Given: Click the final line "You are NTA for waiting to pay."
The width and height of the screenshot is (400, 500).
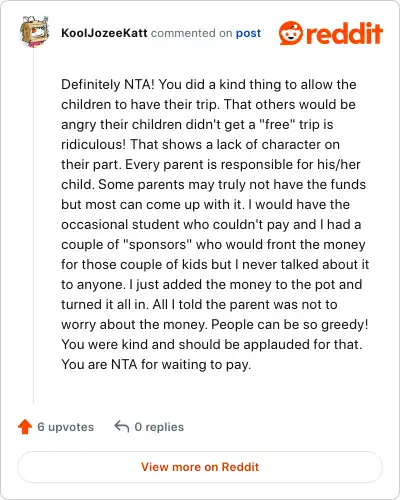Looking at the screenshot, I should click(156, 364).
